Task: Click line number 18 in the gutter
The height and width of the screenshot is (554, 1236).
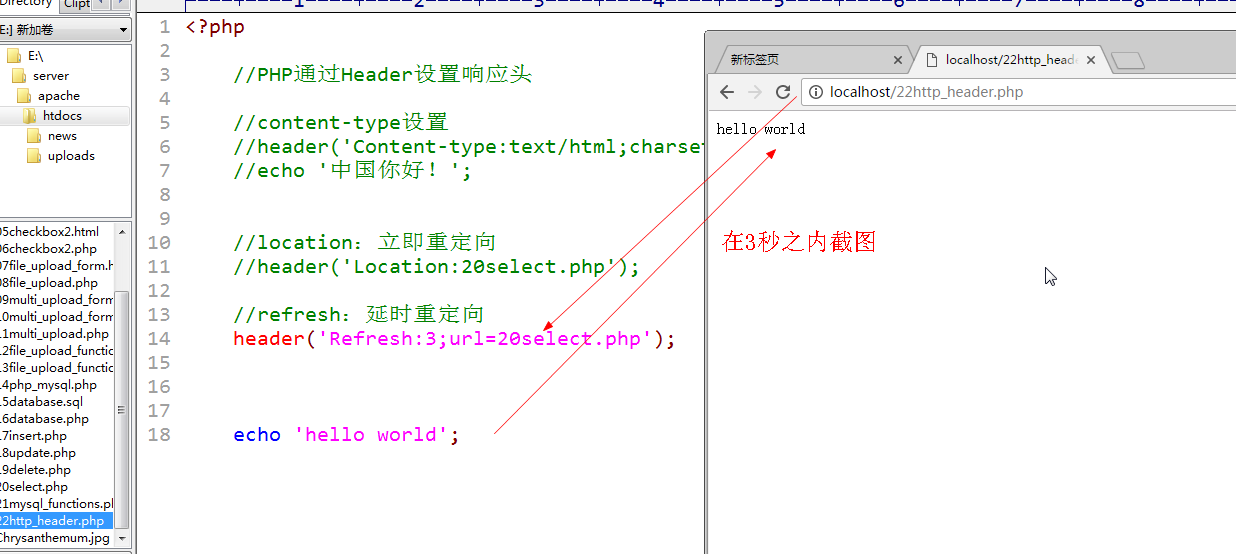Action: coord(159,435)
